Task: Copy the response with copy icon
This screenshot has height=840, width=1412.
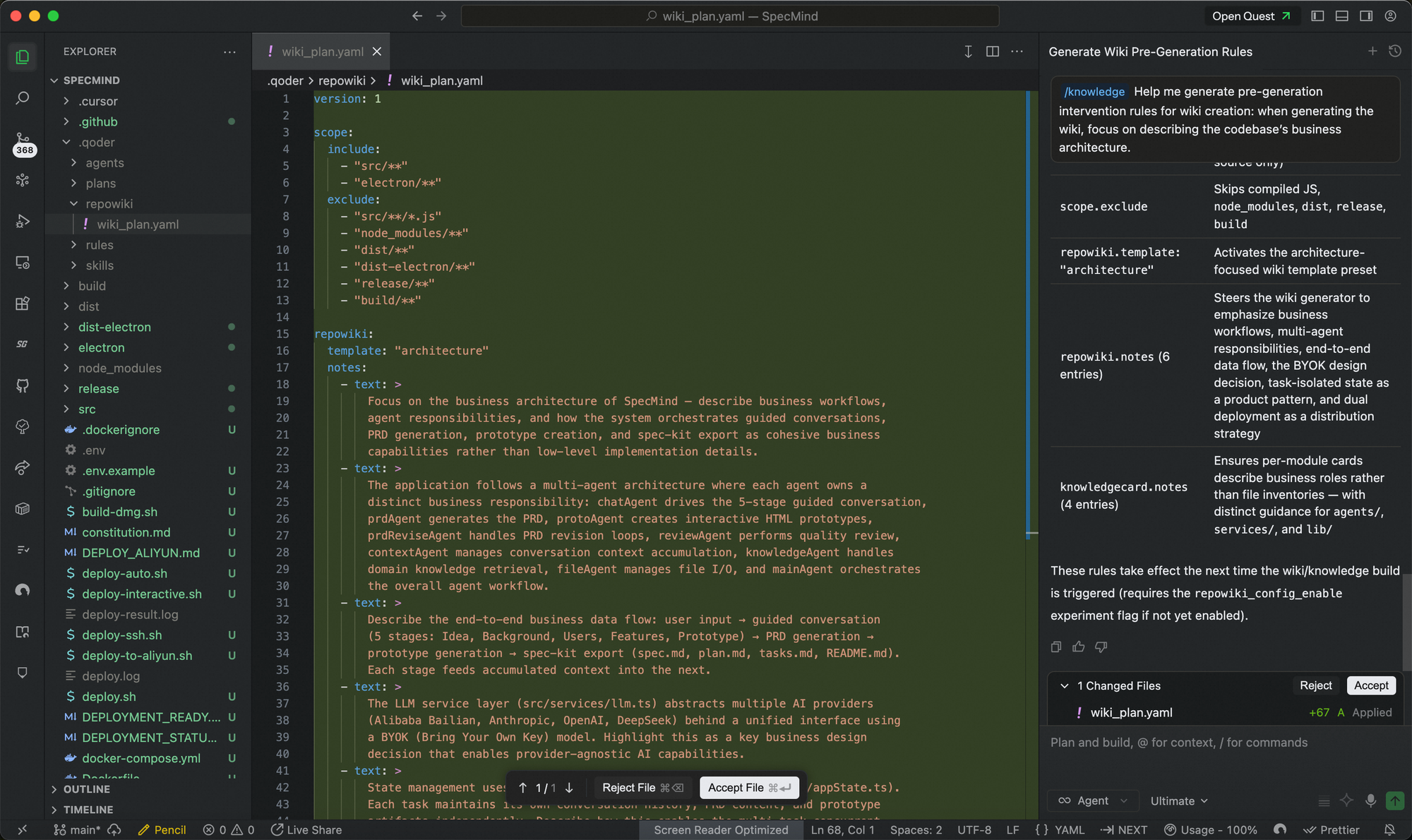Action: click(x=1056, y=647)
